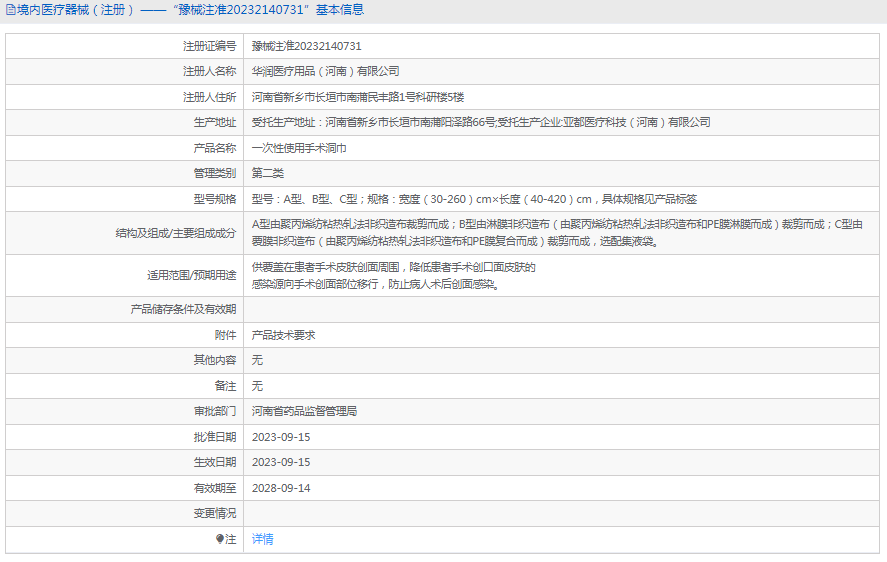Screen dimensions: 887x562
Task: Select the 无 value in 其他内容 row
Action: (x=257, y=360)
